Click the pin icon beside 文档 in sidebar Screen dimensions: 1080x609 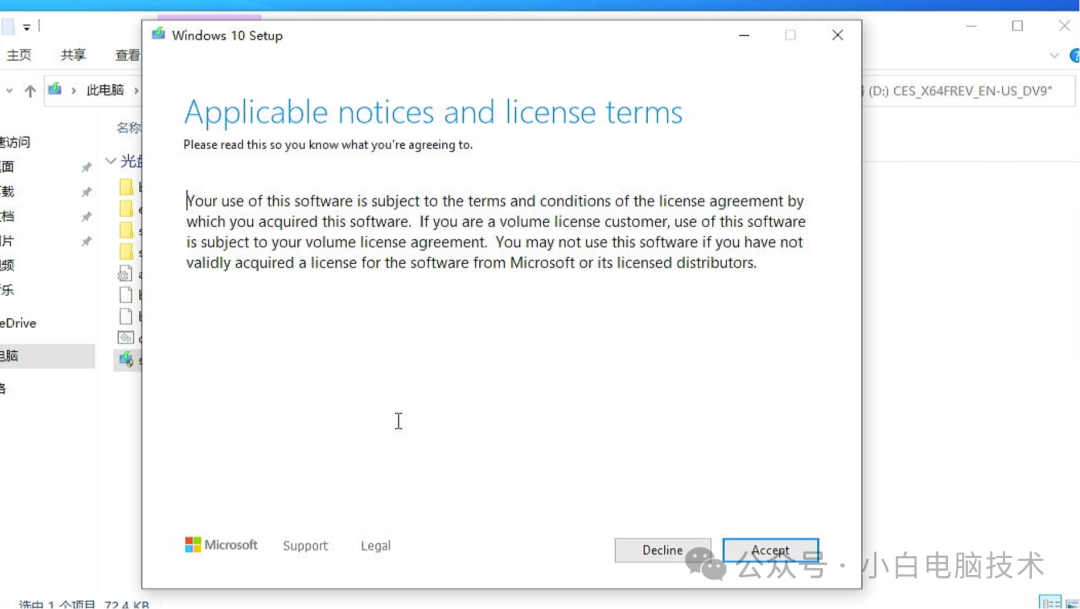point(86,217)
